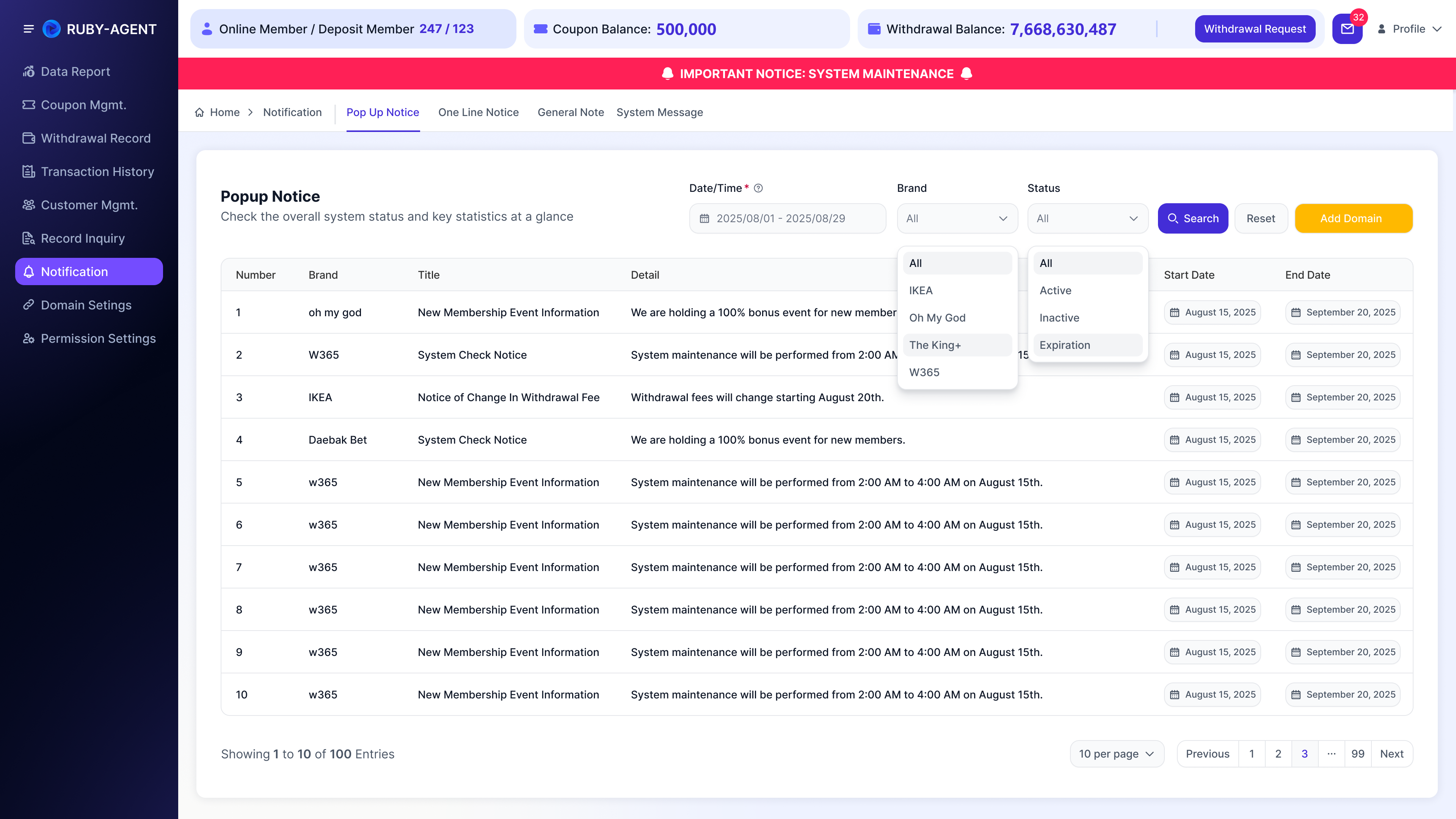Click the Record Inquiry sidebar icon
The height and width of the screenshot is (819, 1456).
point(29,238)
